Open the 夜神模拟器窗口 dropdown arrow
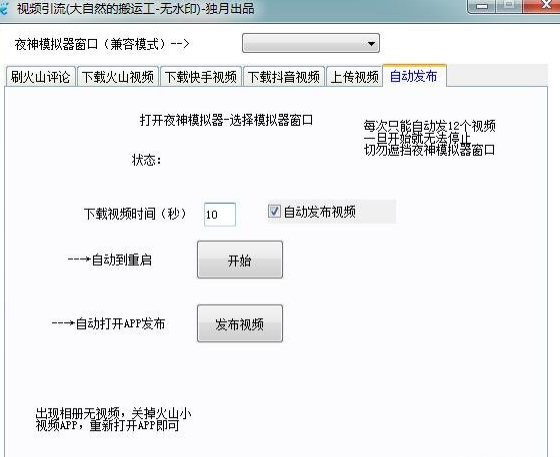 click(x=371, y=44)
